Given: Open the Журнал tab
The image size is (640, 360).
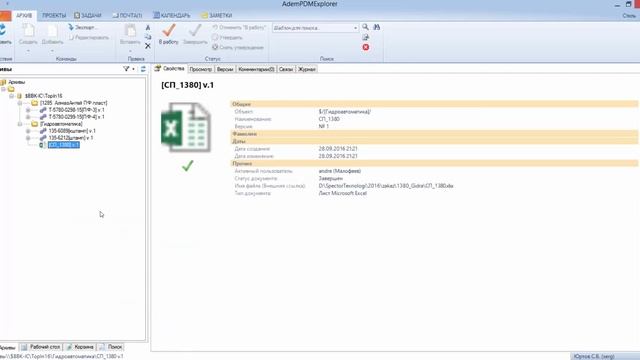Looking at the screenshot, I should click(307, 69).
